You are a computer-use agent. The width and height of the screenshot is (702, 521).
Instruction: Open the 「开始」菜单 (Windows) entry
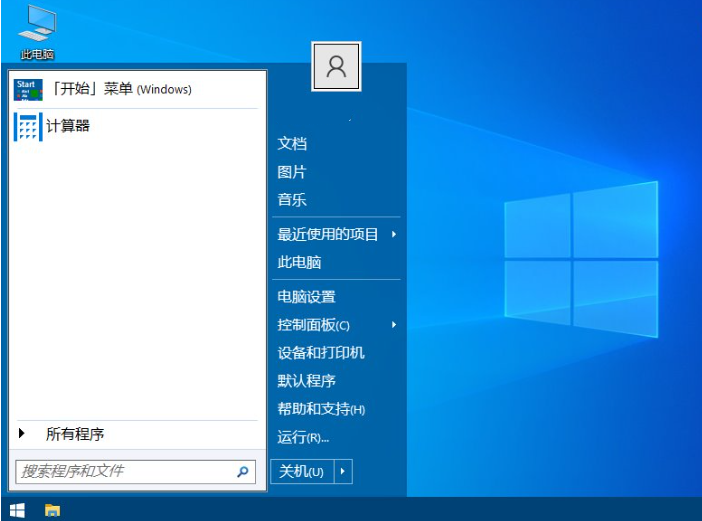(137, 90)
